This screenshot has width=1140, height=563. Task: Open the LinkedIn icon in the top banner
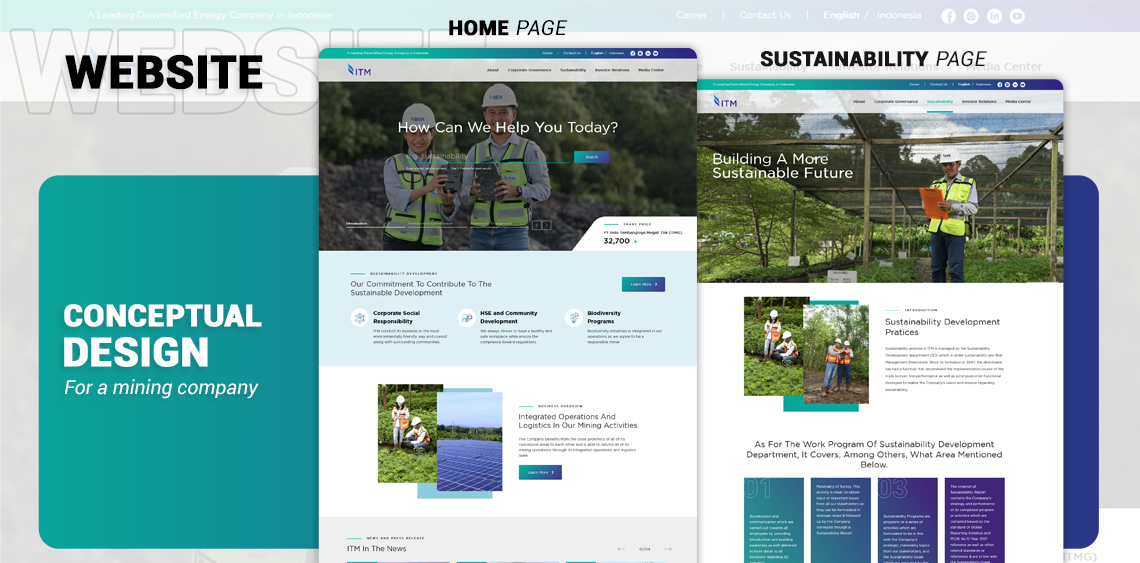click(995, 16)
